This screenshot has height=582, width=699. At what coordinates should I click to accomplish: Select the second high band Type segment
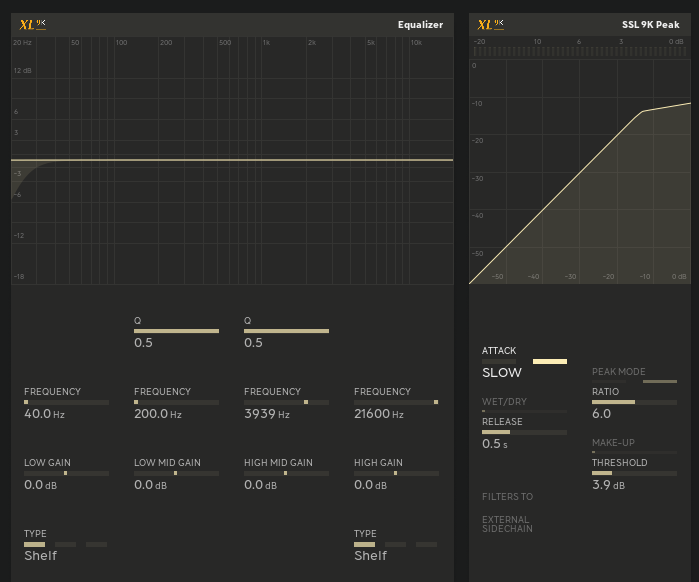pos(395,545)
